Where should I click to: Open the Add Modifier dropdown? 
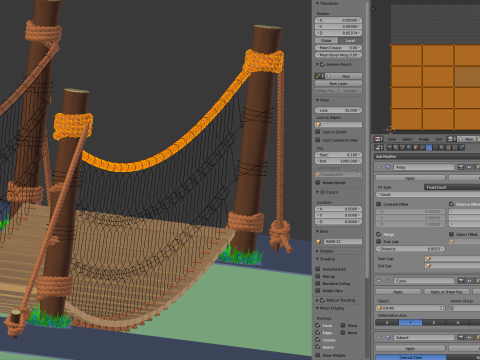pos(427,156)
